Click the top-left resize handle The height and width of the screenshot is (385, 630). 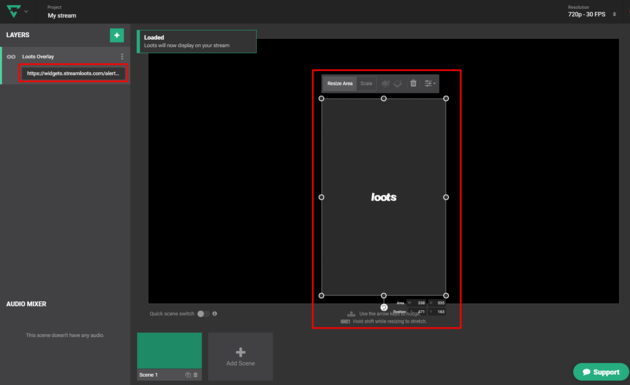[321, 98]
